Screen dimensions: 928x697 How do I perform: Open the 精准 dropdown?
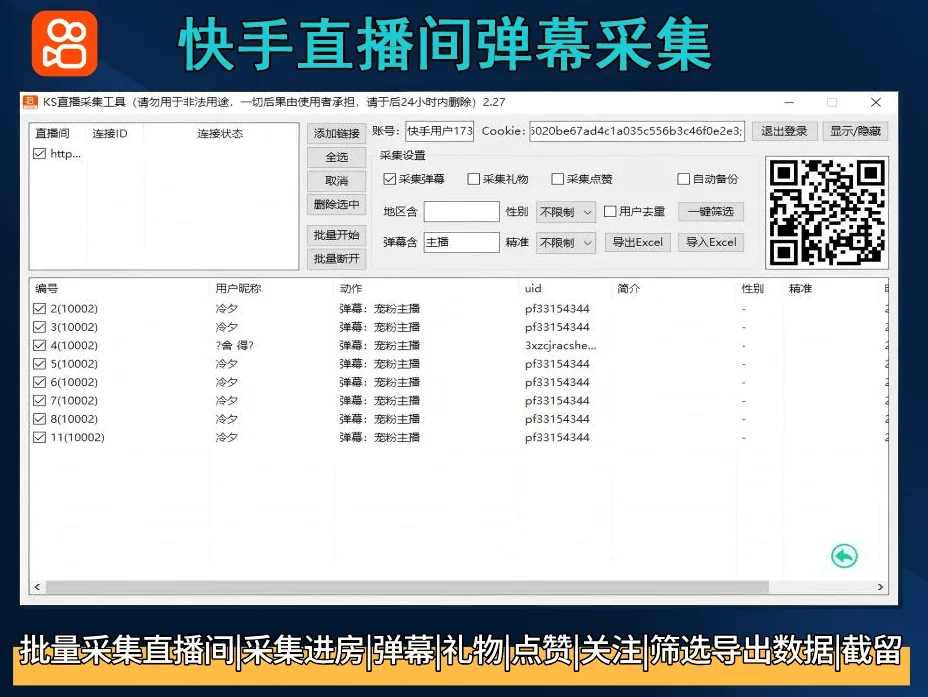coord(566,243)
